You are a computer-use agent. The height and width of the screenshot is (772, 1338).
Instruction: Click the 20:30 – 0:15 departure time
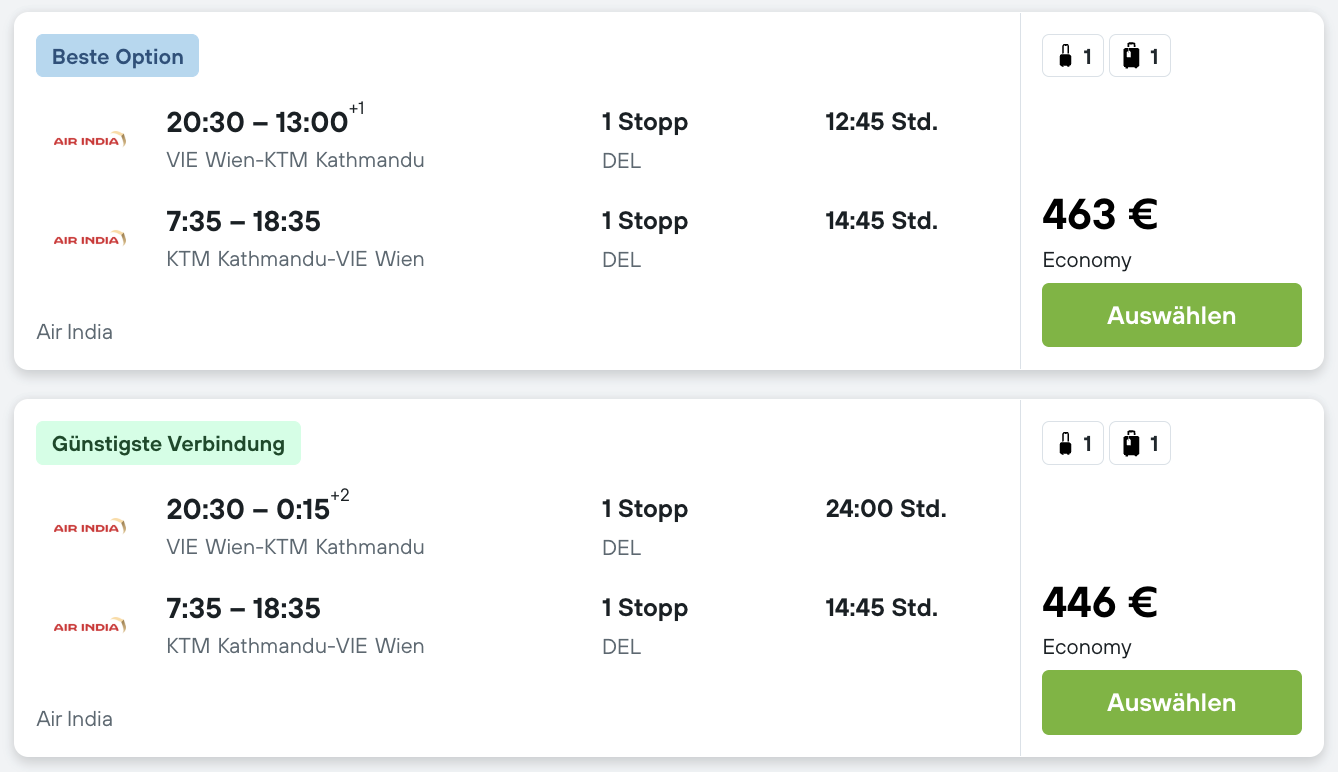[248, 509]
